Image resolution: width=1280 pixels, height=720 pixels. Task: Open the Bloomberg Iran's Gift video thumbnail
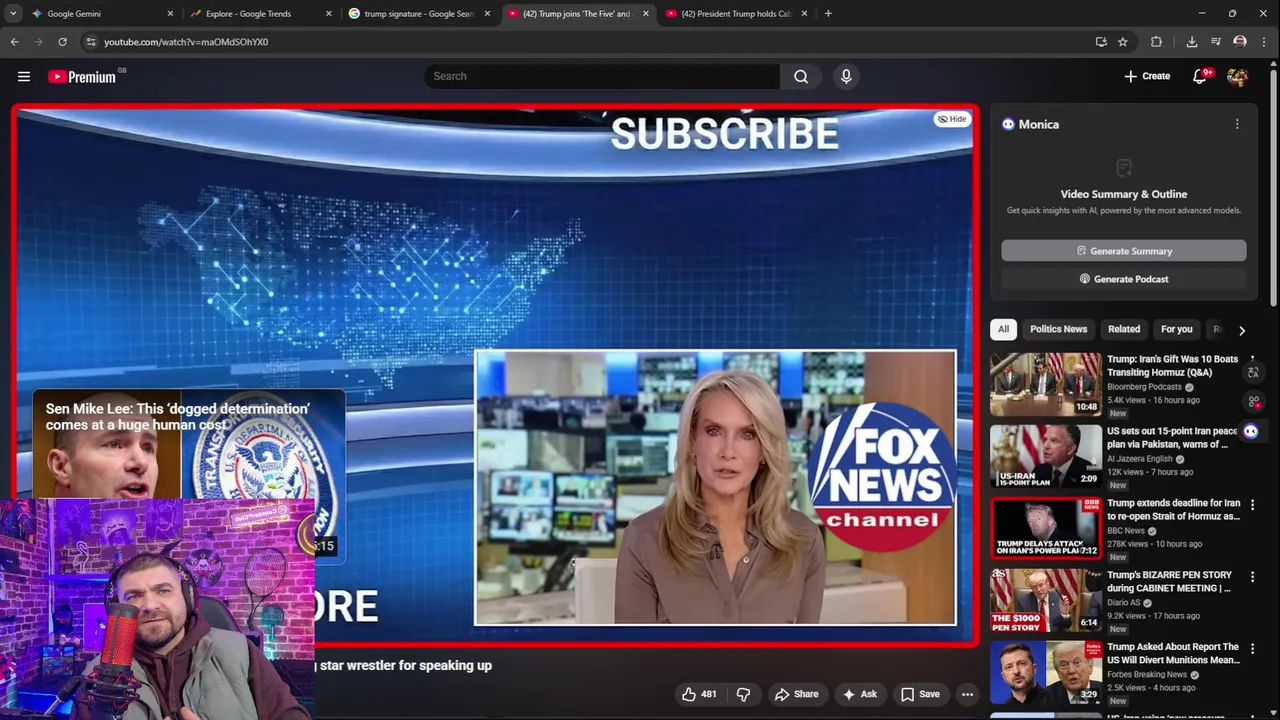[1046, 383]
